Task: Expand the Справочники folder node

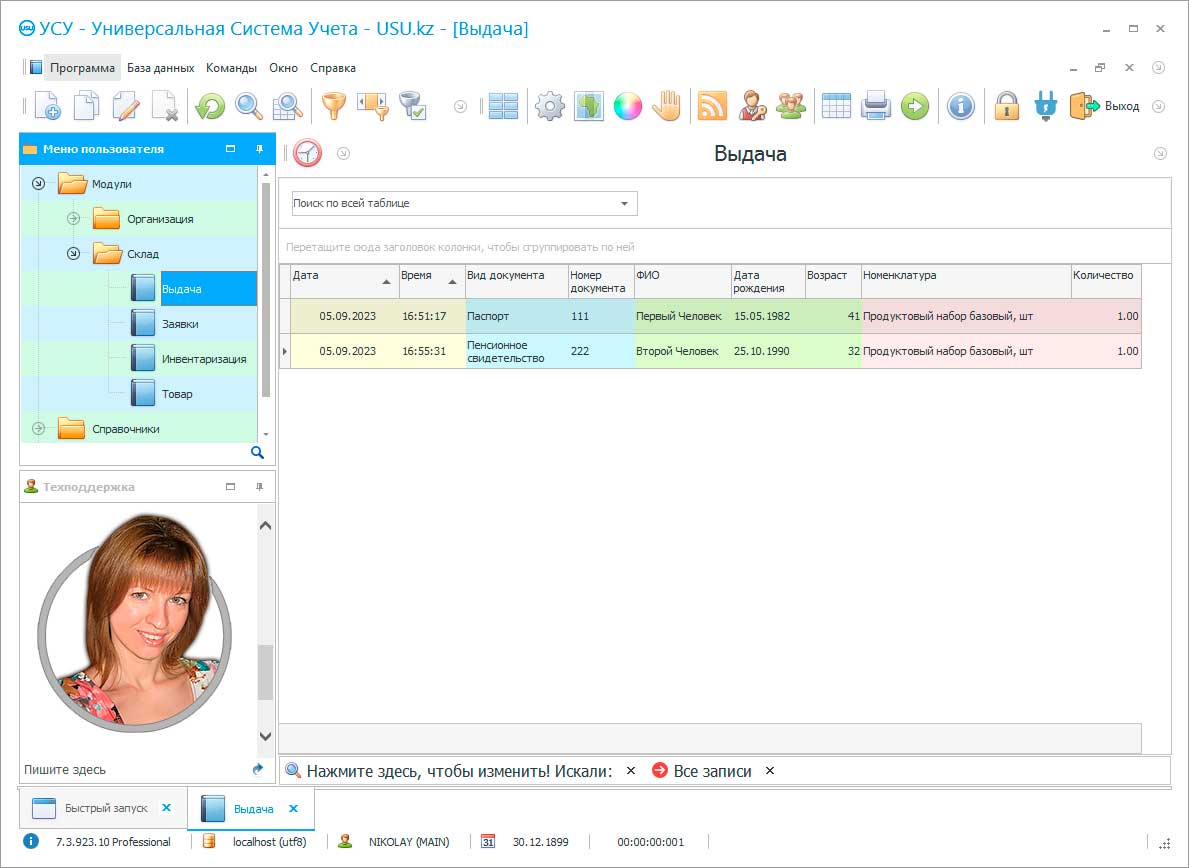Action: pyautogui.click(x=38, y=428)
